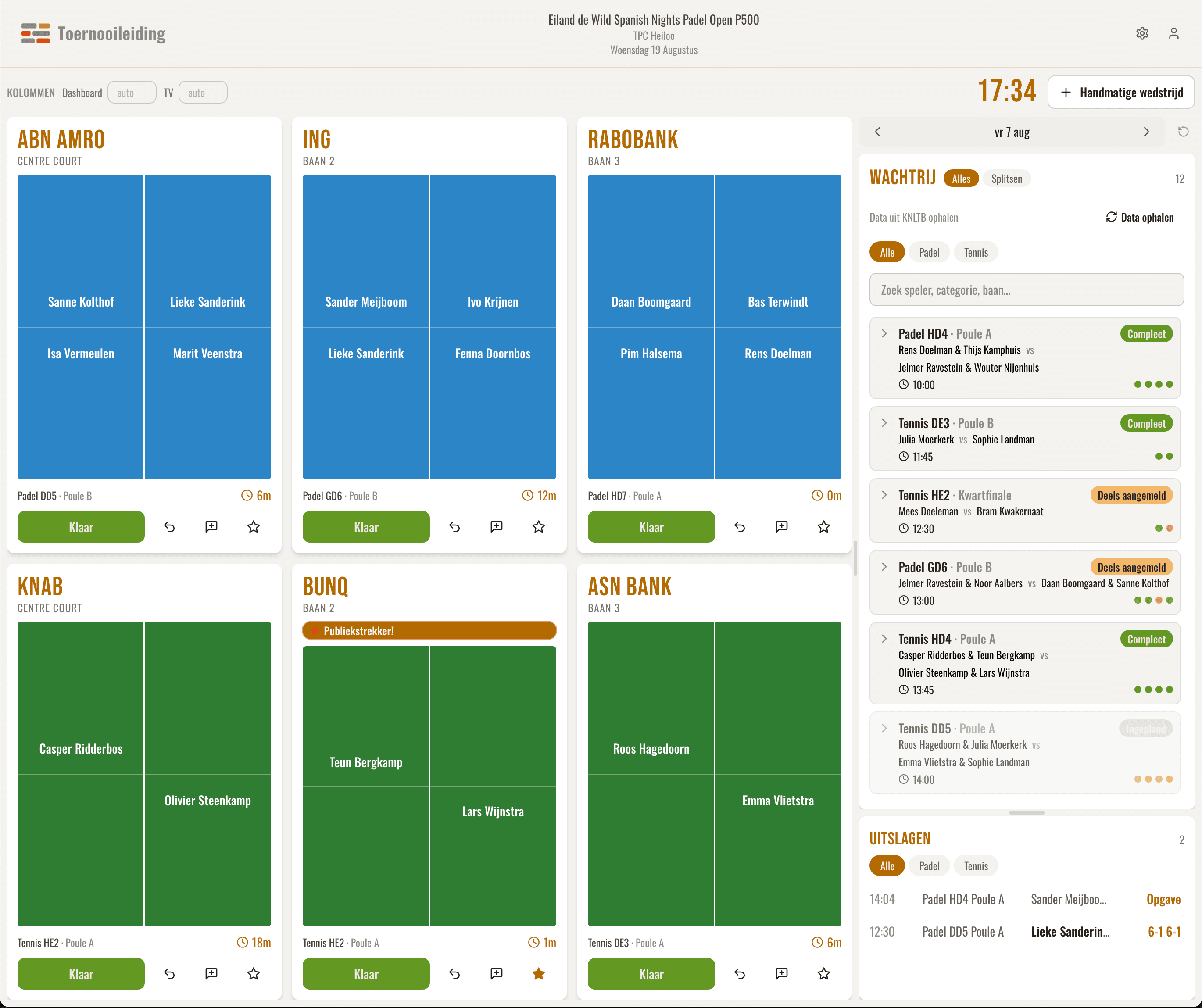Click the Toernooileiding logo icon
The image size is (1202, 1008).
tap(36, 34)
